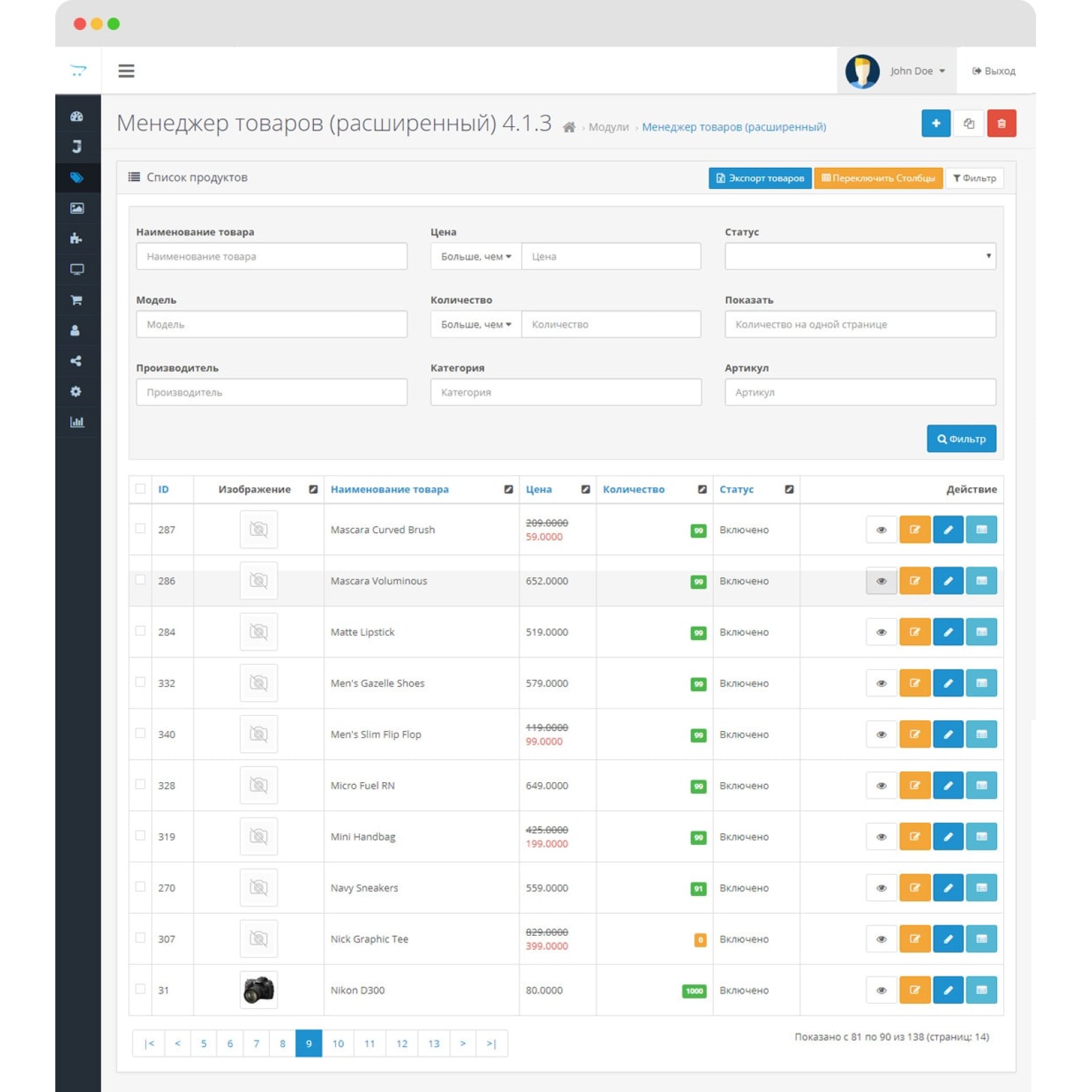This screenshot has width=1092, height=1092.
Task: Click the store cart logo
Action: [x=78, y=70]
